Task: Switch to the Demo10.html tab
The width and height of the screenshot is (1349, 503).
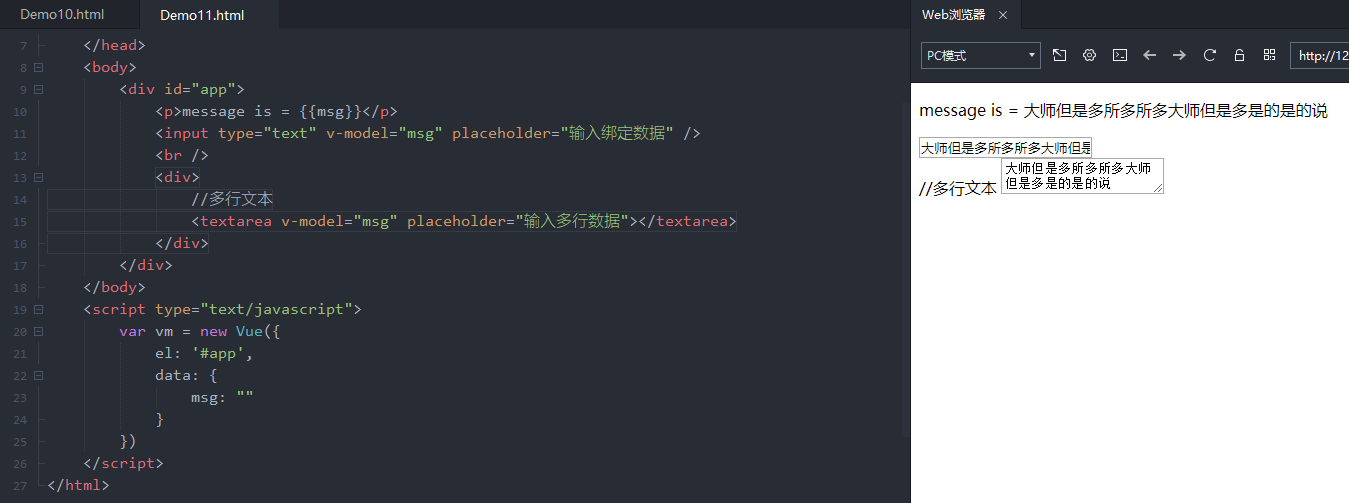Action: 62,15
